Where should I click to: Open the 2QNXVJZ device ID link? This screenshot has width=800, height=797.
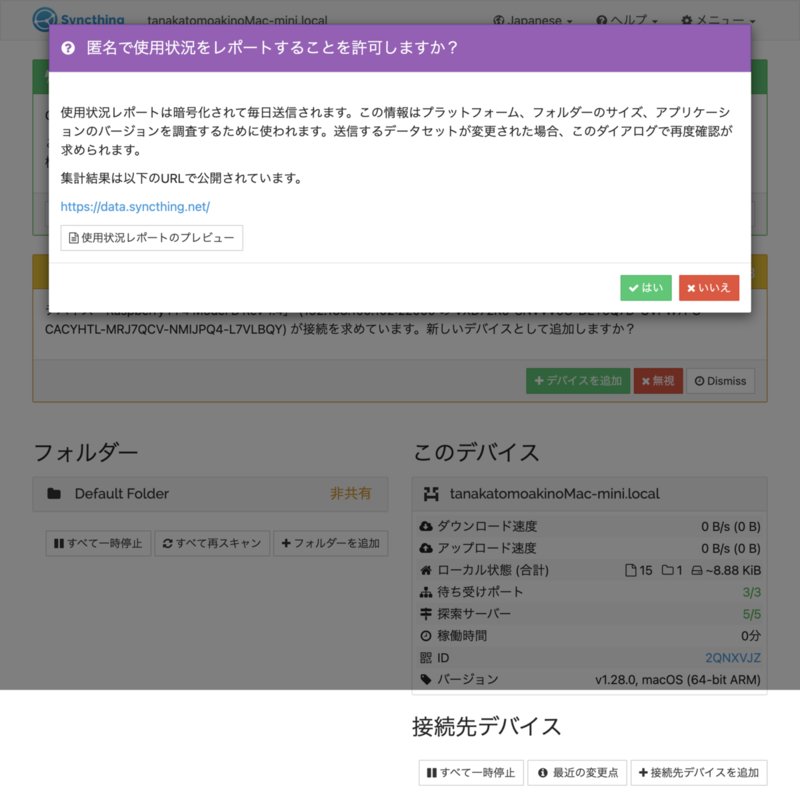[733, 658]
